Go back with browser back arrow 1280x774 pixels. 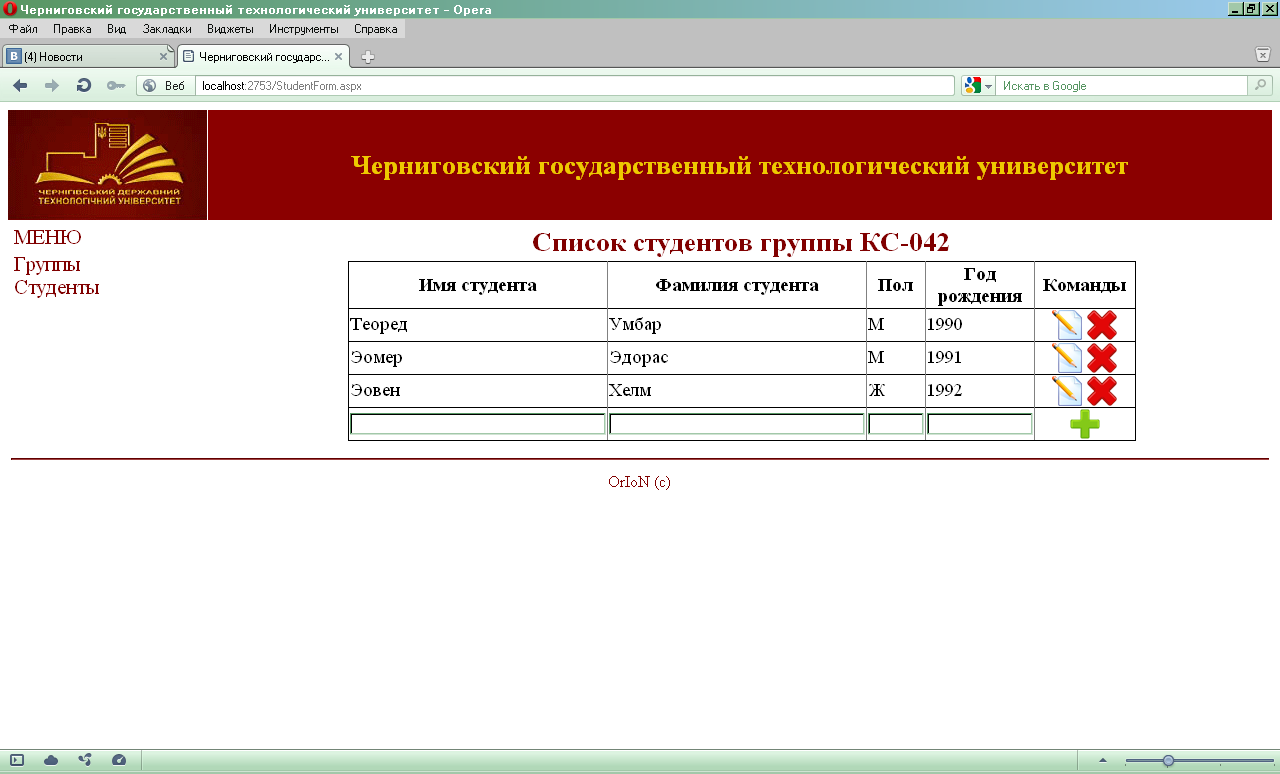pos(20,86)
